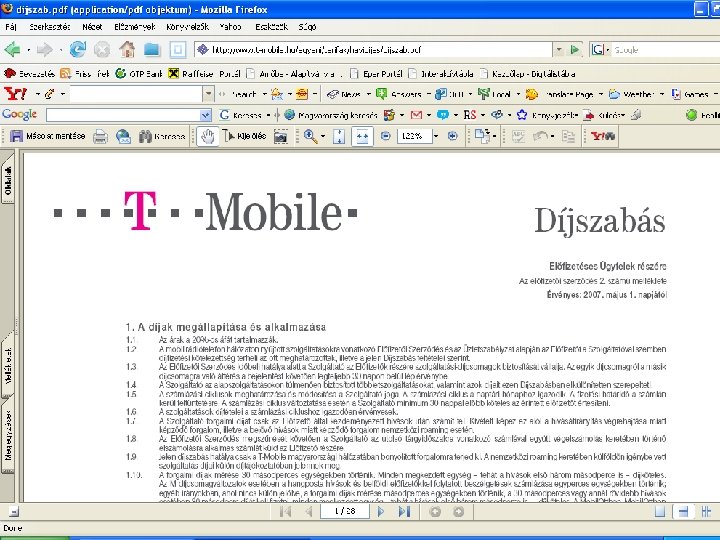Open Yahoo Games toolbar item
Screen dimensions: 720x540
pyautogui.click(x=690, y=94)
